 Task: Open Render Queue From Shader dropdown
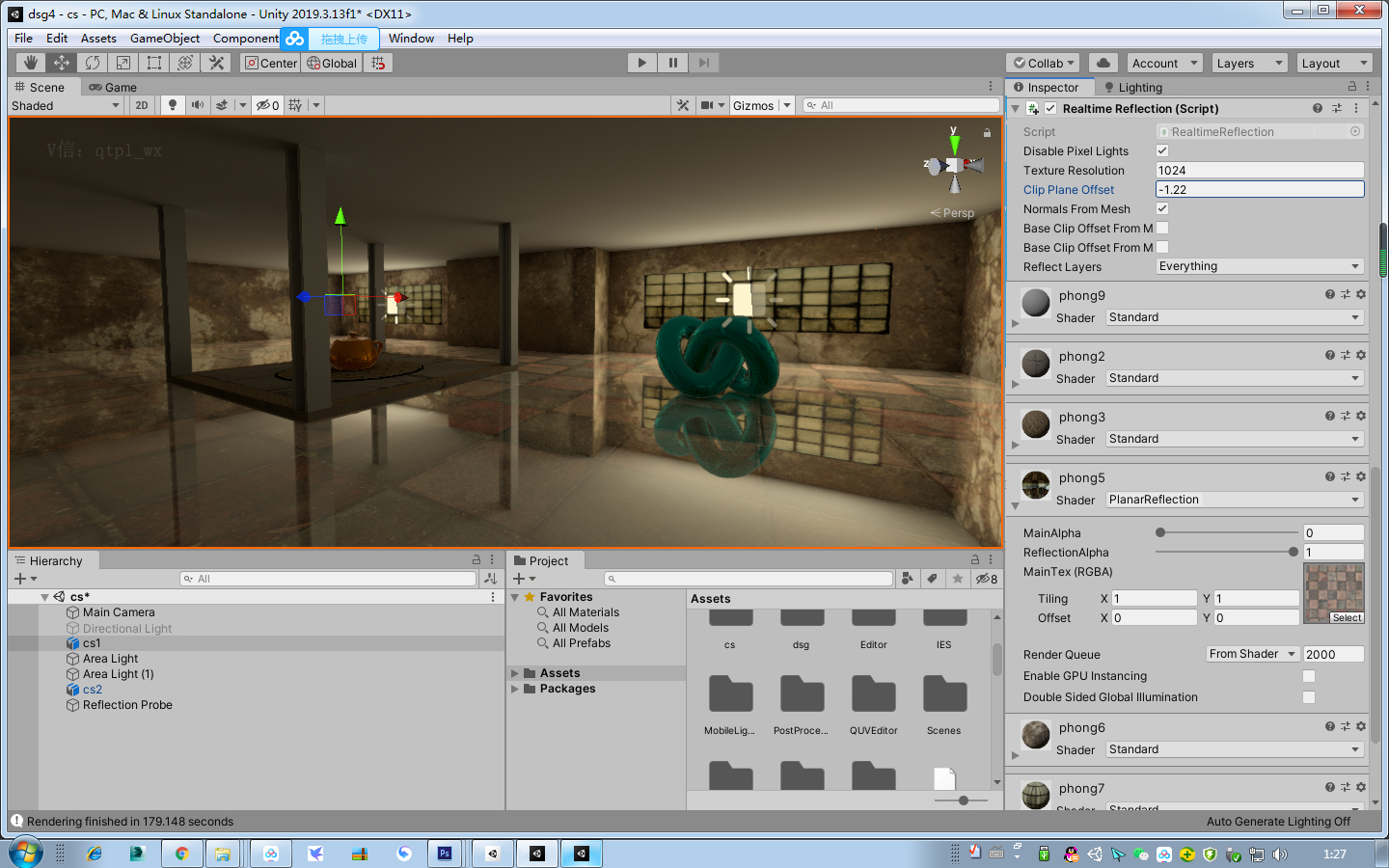coord(1253,654)
